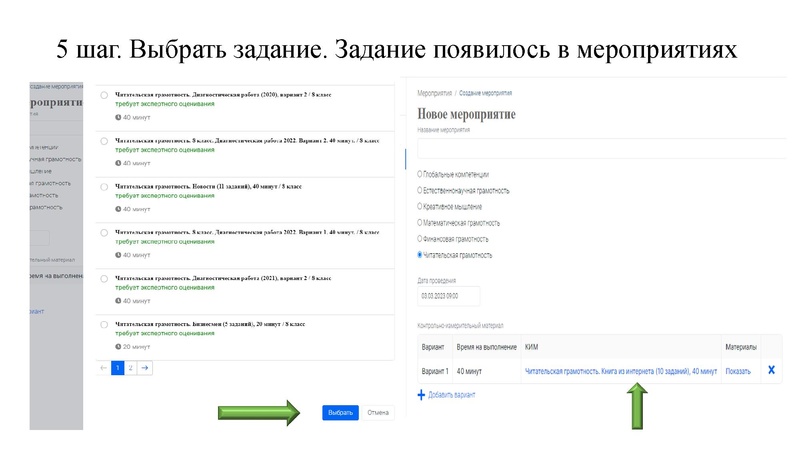Click the '20 минут' duration text
The width and height of the screenshot is (800, 450).
(x=136, y=347)
